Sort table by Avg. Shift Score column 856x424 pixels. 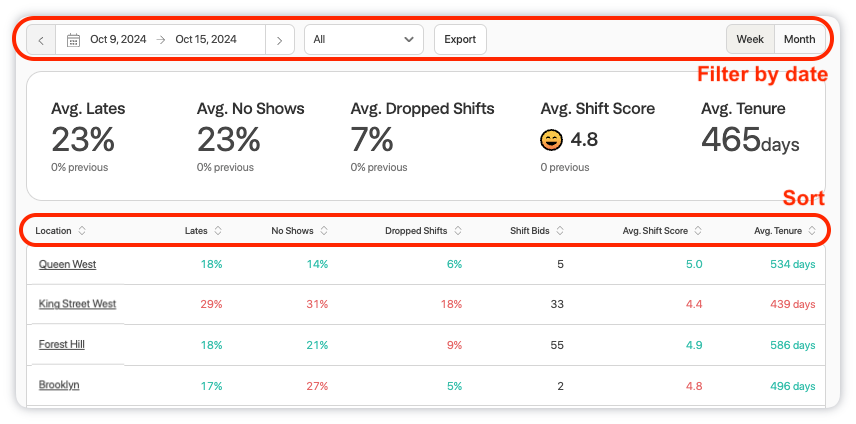click(662, 231)
